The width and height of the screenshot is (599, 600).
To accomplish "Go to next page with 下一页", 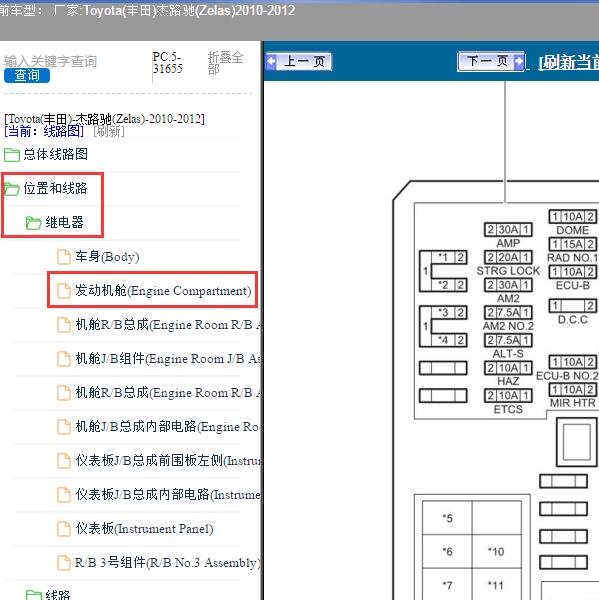I will pyautogui.click(x=491, y=61).
